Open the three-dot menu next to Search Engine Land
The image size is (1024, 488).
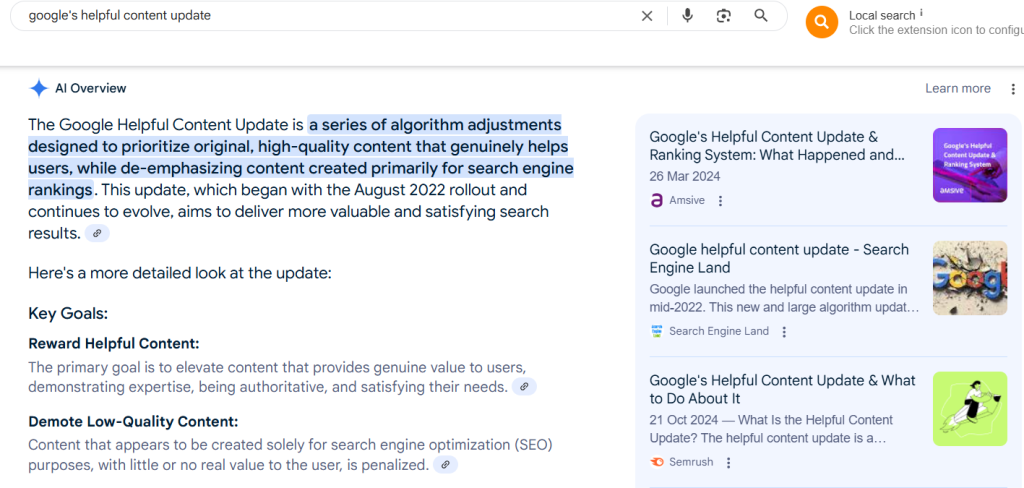[784, 332]
